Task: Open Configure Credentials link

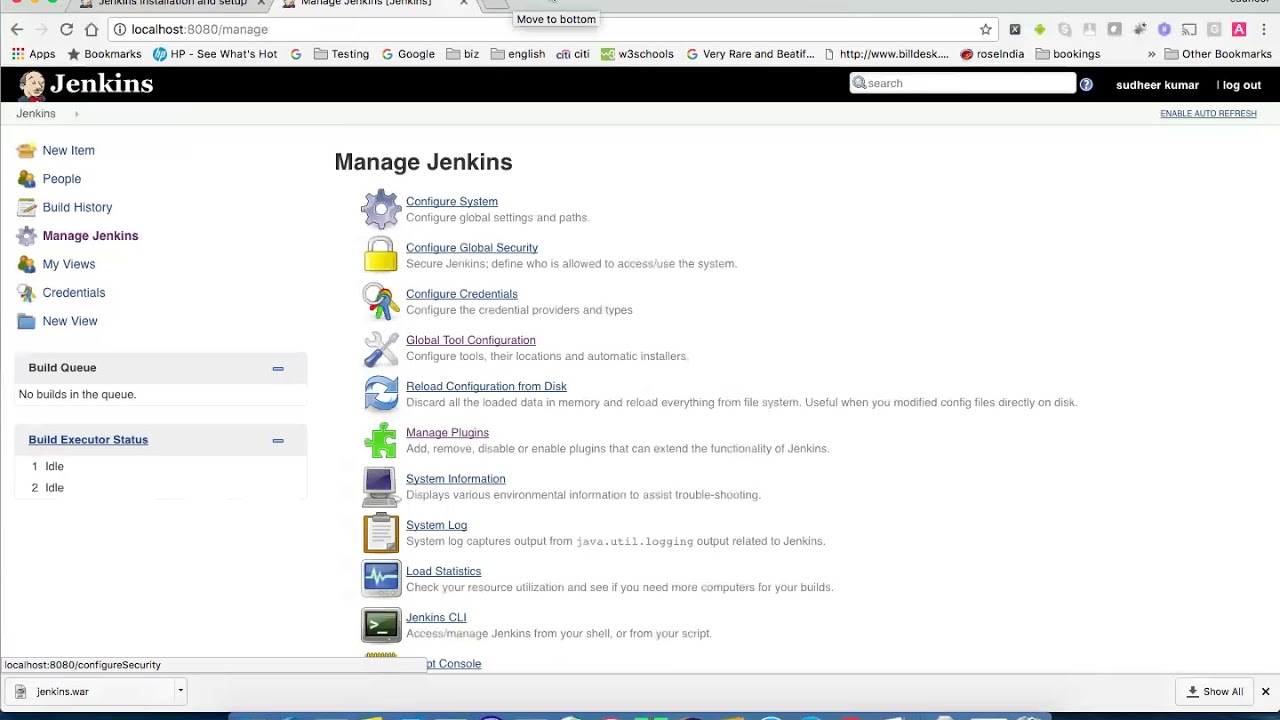Action: [461, 294]
